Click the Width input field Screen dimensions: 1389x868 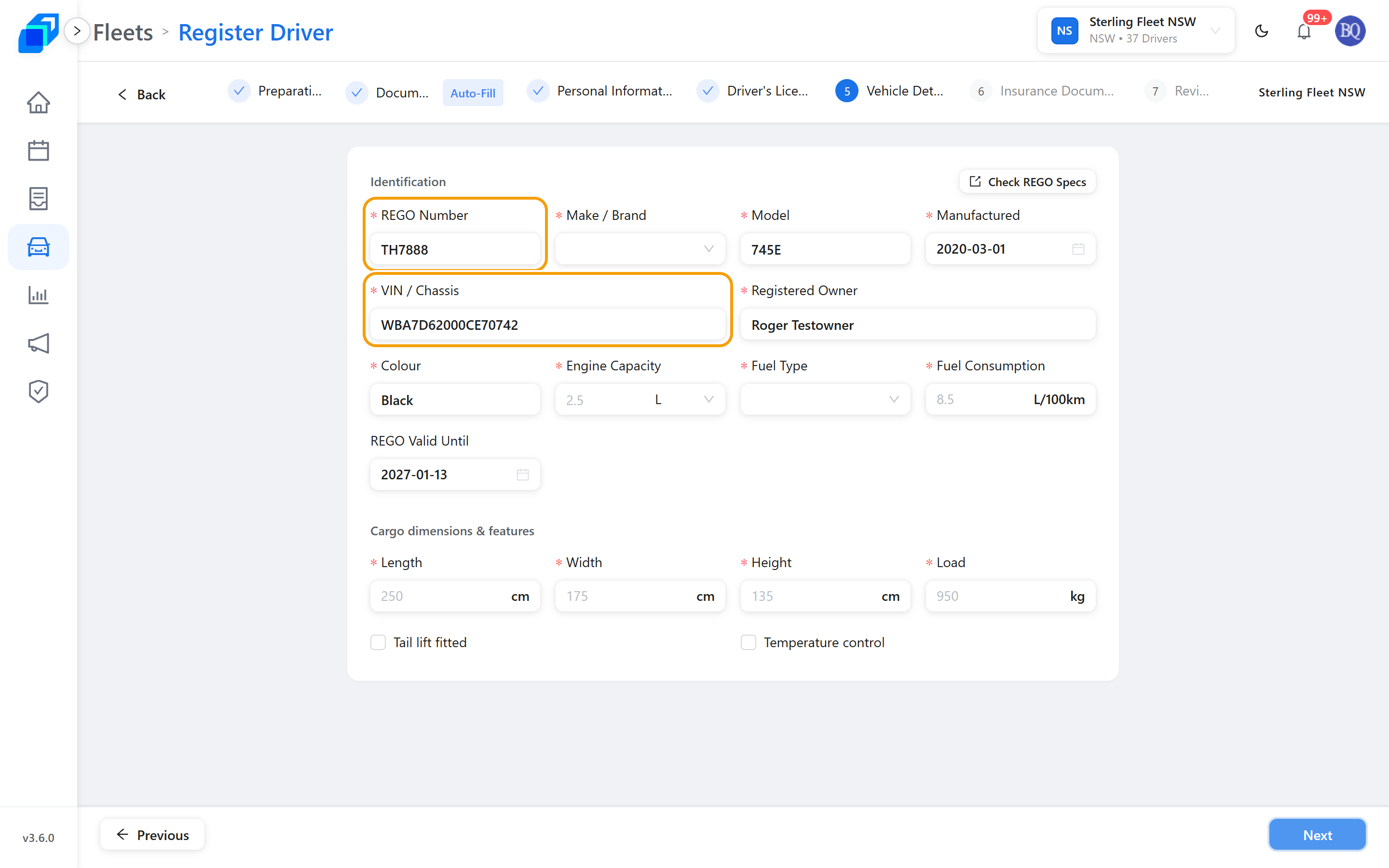640,596
